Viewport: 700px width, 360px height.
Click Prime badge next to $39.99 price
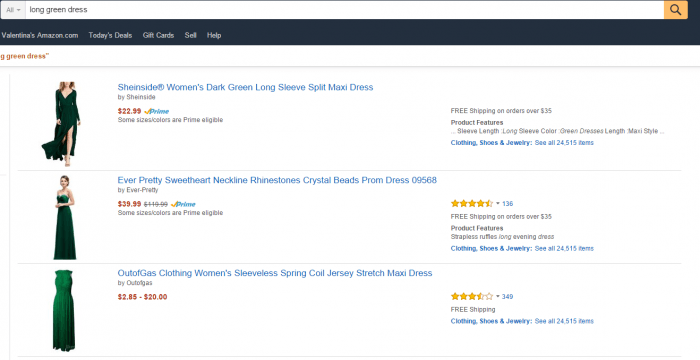(x=183, y=204)
